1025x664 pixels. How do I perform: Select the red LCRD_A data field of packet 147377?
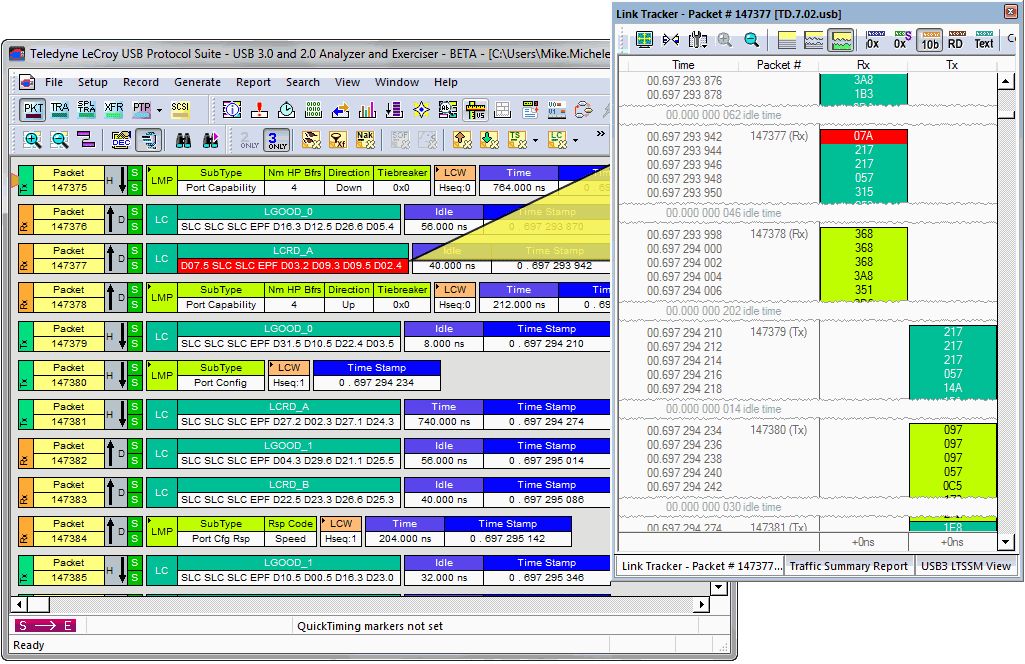click(291, 266)
